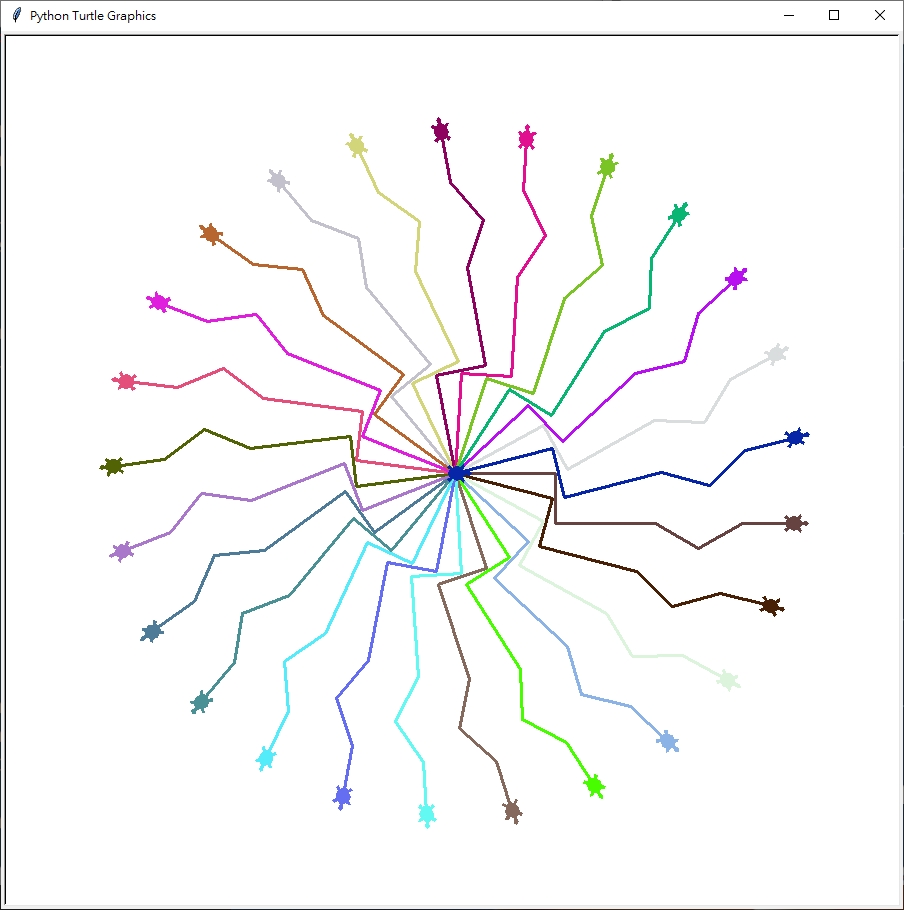Viewport: 904px width, 910px height.
Task: Close the Python Turtle Graphics window
Action: tap(879, 15)
